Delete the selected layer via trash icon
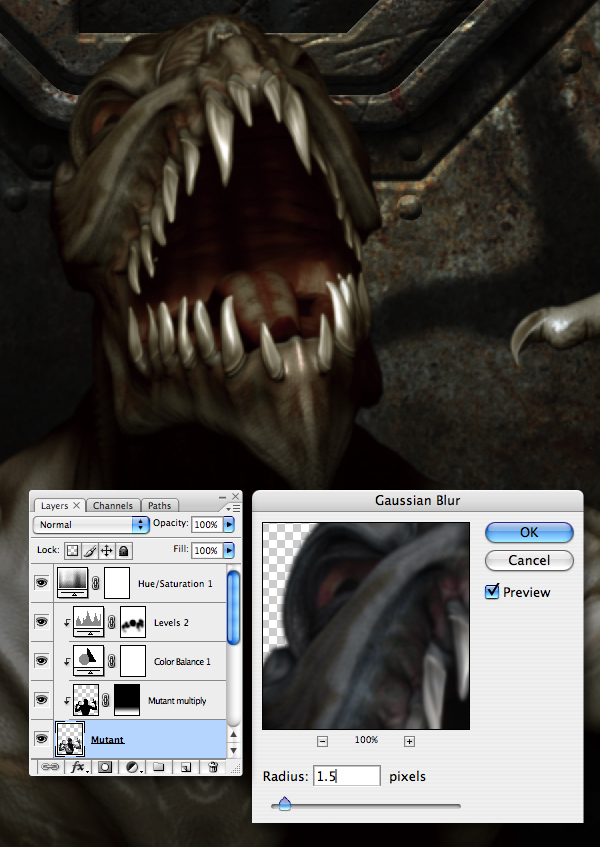Screen dimensions: 600x847 pos(213,767)
